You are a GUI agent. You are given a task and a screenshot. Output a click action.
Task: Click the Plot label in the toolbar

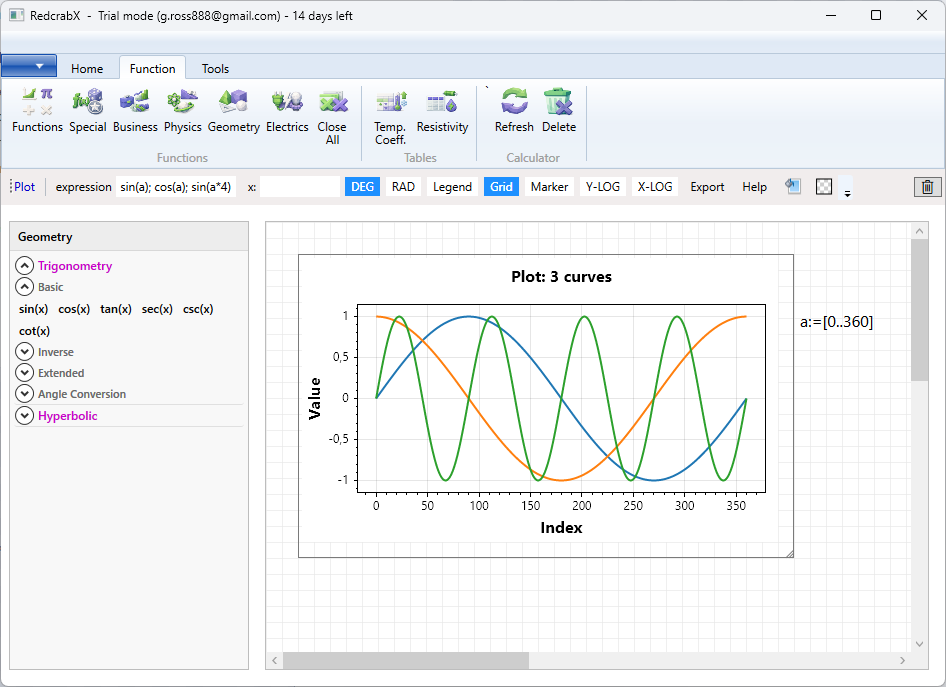point(25,187)
